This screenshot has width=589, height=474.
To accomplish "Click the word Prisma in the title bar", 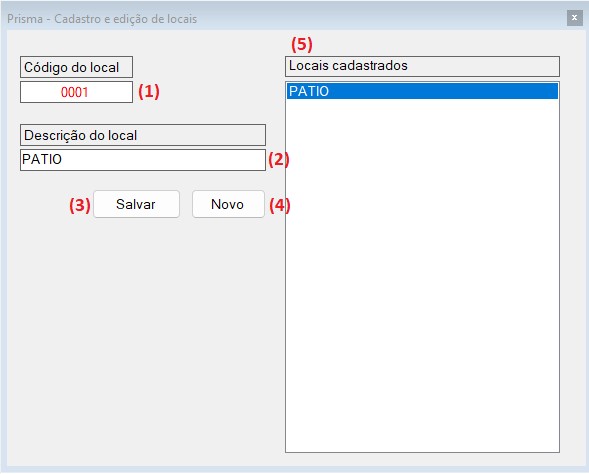I will [x=25, y=19].
